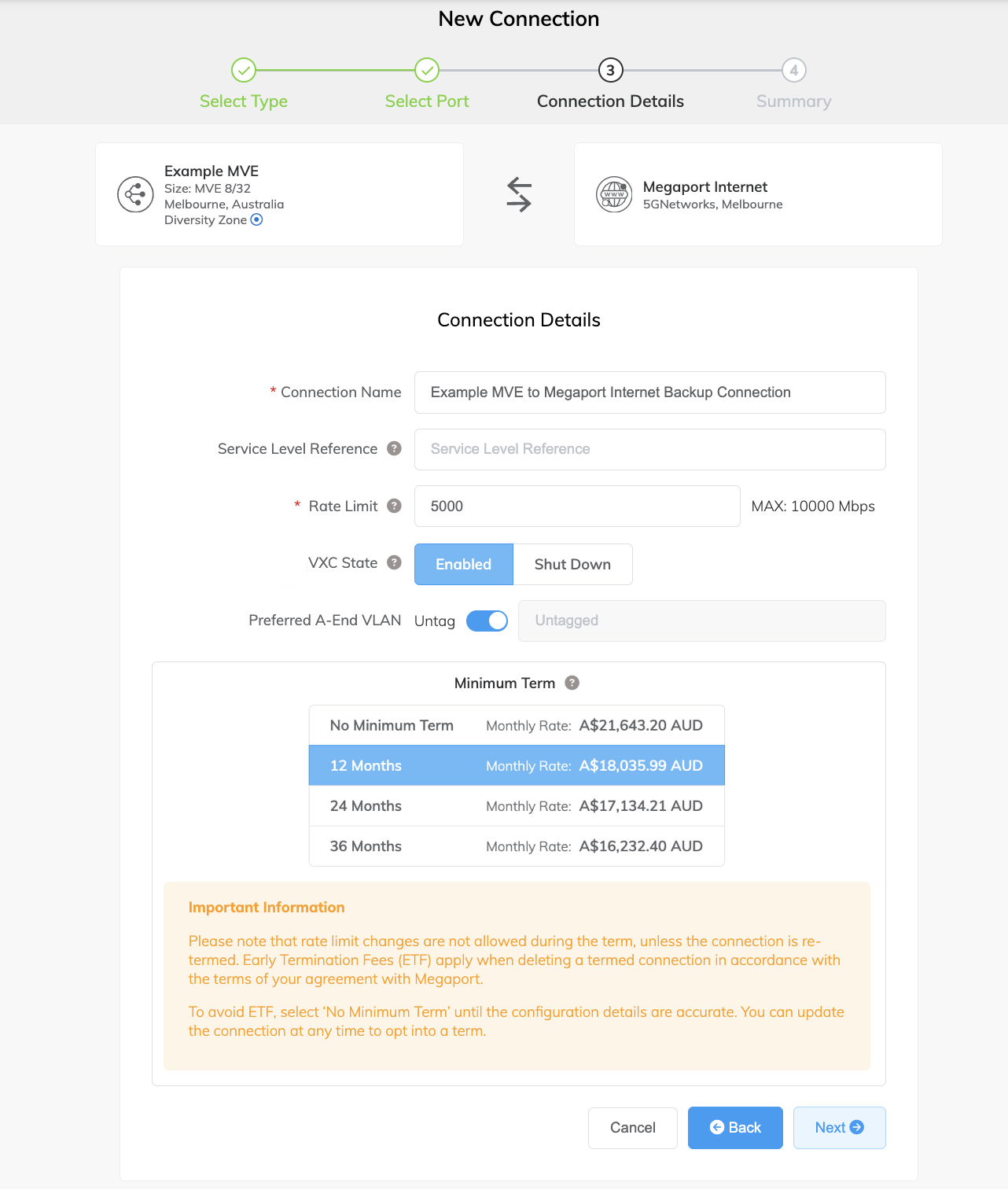This screenshot has width=1008, height=1190.
Task: Open the Minimum Term help icon
Action: click(572, 683)
